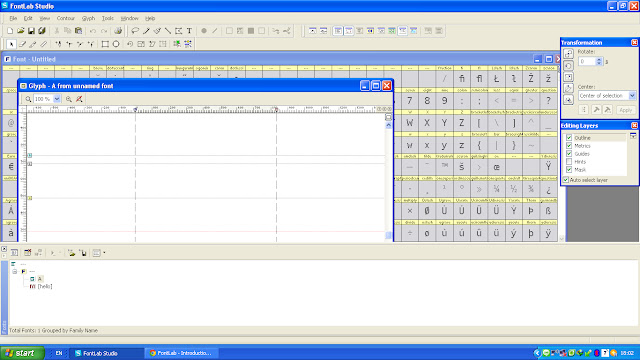The image size is (640, 360).
Task: Open the File menu
Action: (13, 18)
